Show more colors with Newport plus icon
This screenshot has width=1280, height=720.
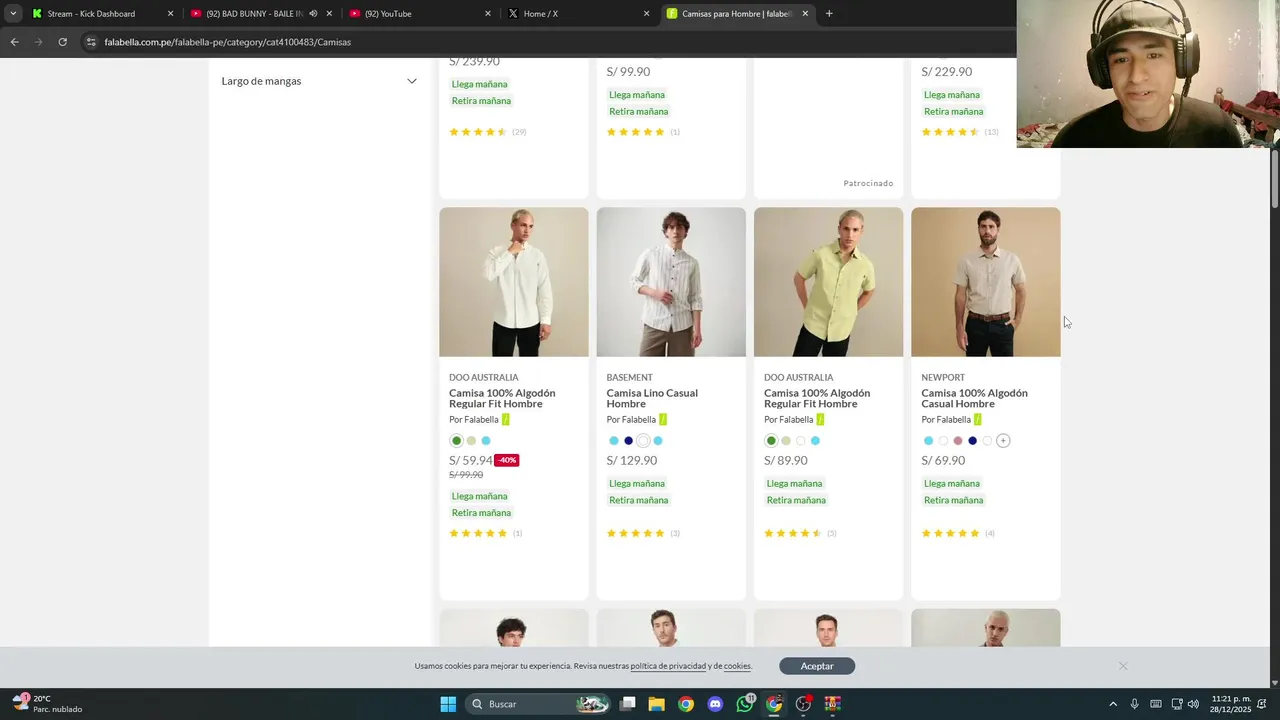[1003, 441]
